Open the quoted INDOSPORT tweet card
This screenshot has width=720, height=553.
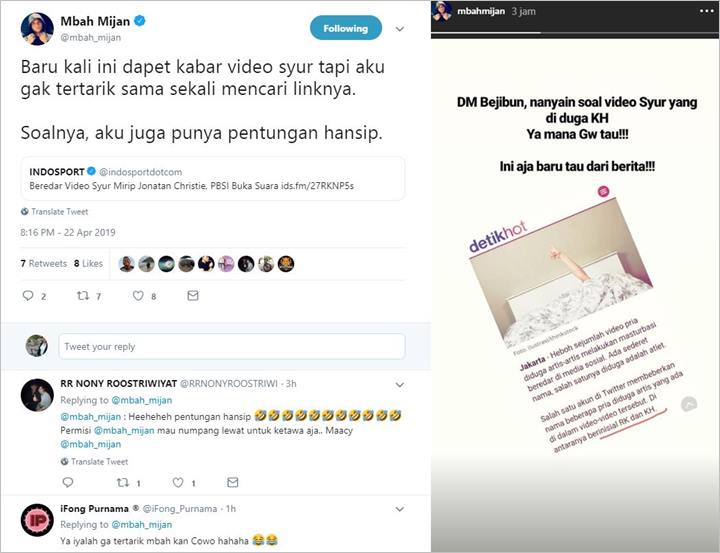click(x=213, y=179)
